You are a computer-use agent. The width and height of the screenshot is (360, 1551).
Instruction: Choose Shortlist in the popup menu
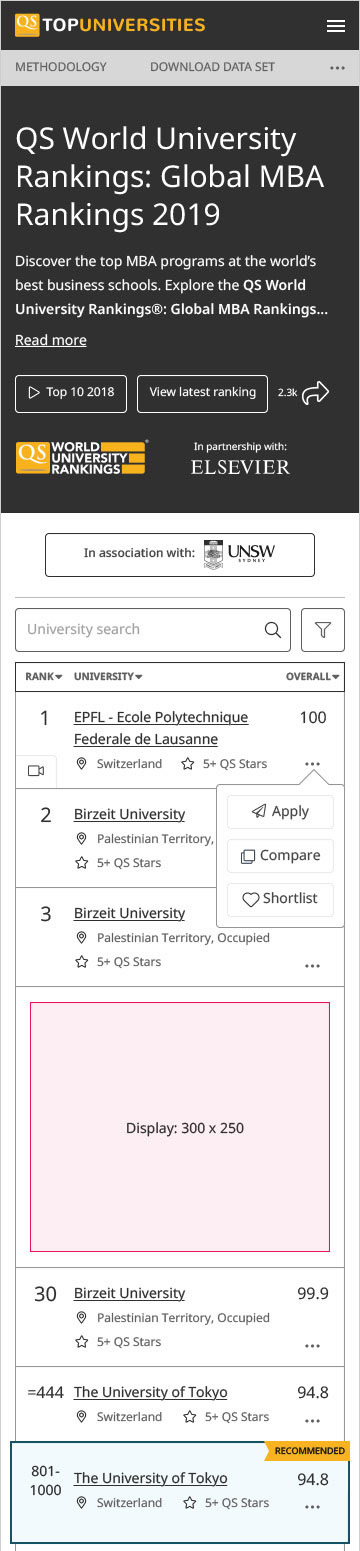[280, 898]
